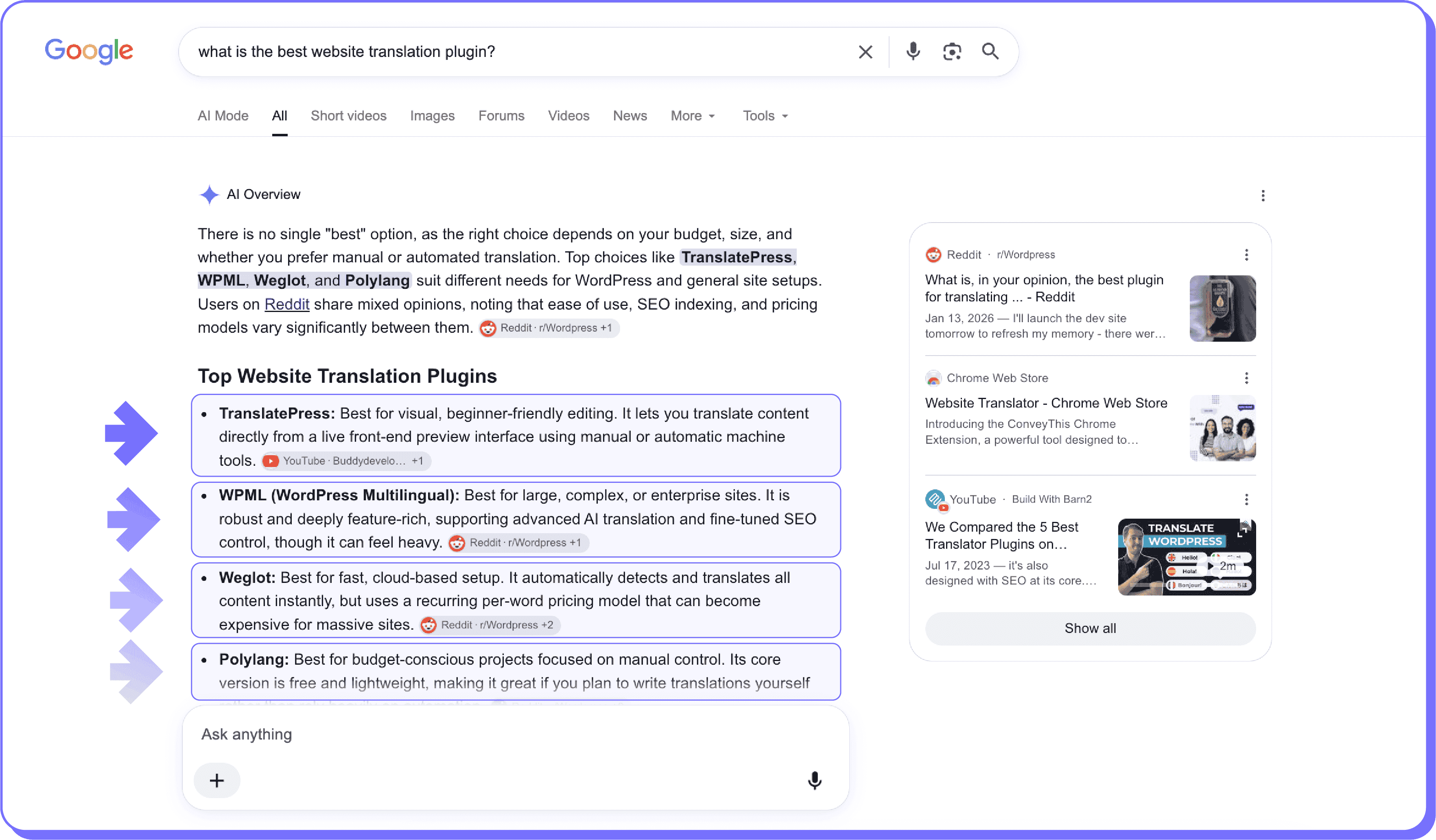Open options for Chrome Web Store source card
This screenshot has height=840, width=1436.
point(1246,378)
